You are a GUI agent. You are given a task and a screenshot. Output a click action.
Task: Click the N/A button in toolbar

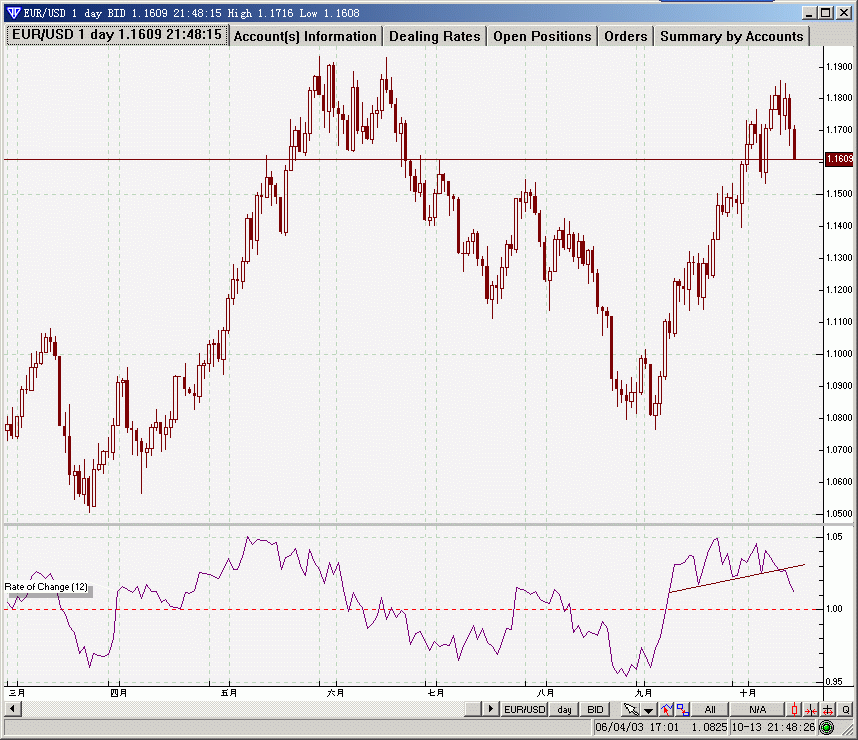tap(757, 709)
